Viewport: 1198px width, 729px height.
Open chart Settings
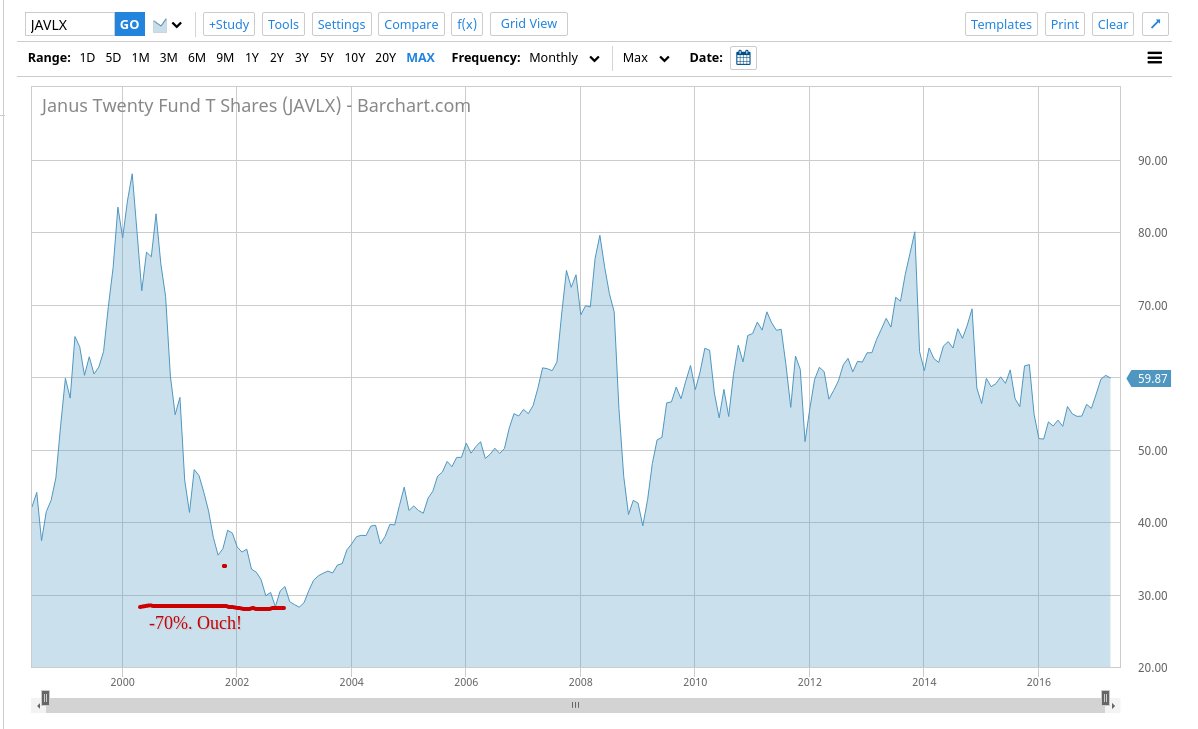click(342, 24)
